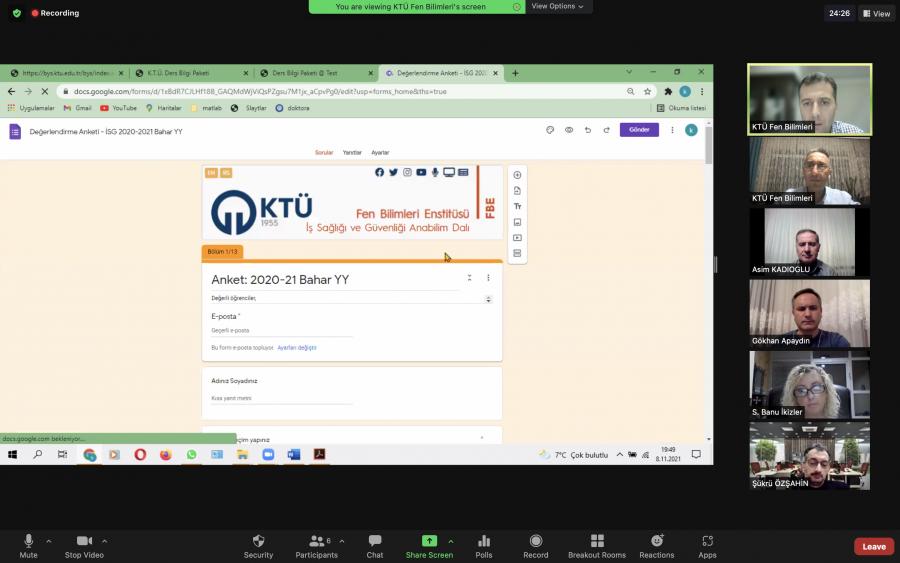Image resolution: width=900 pixels, height=563 pixels.
Task: Add image icon in form sidebar
Action: (517, 222)
